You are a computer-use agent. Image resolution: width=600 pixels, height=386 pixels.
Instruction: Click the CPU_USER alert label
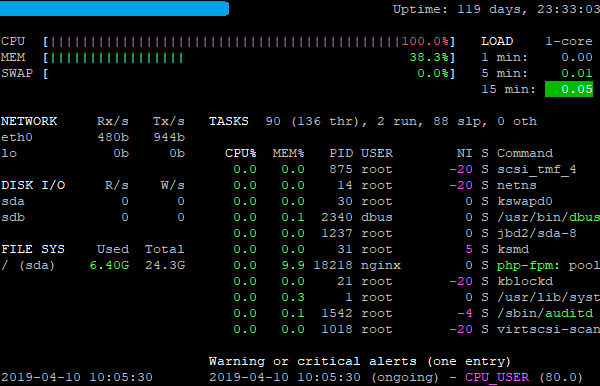(x=497, y=378)
